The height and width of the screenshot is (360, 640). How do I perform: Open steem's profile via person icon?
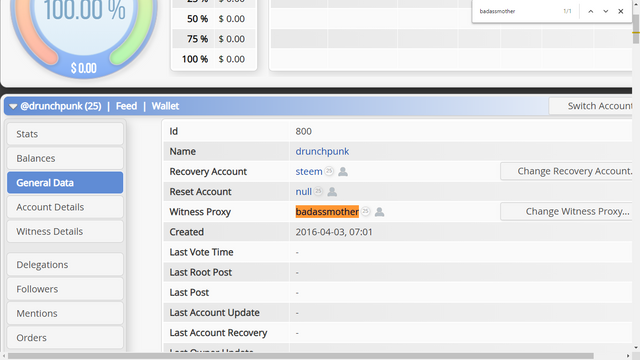pos(343,171)
